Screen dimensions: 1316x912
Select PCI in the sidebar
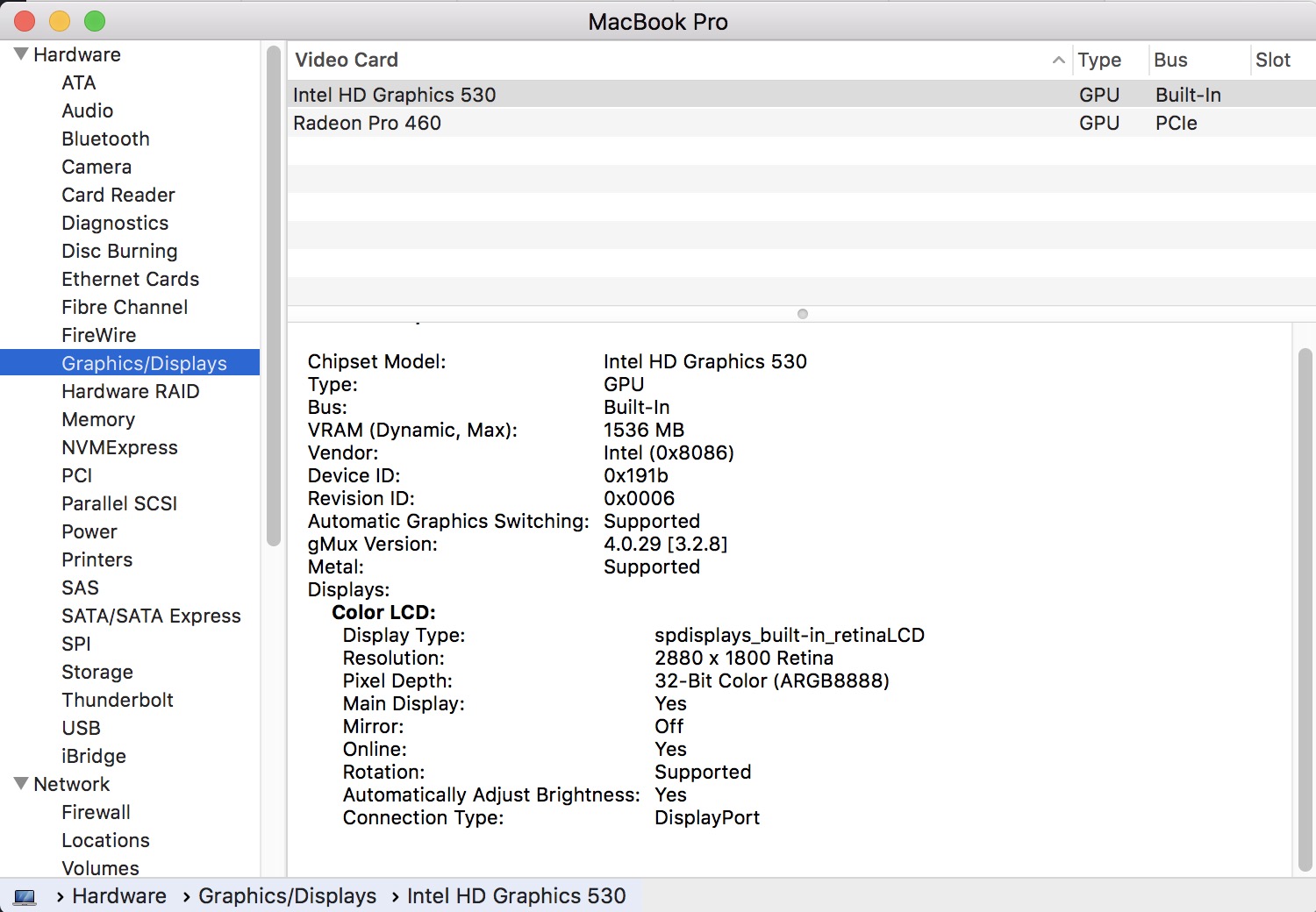point(77,475)
